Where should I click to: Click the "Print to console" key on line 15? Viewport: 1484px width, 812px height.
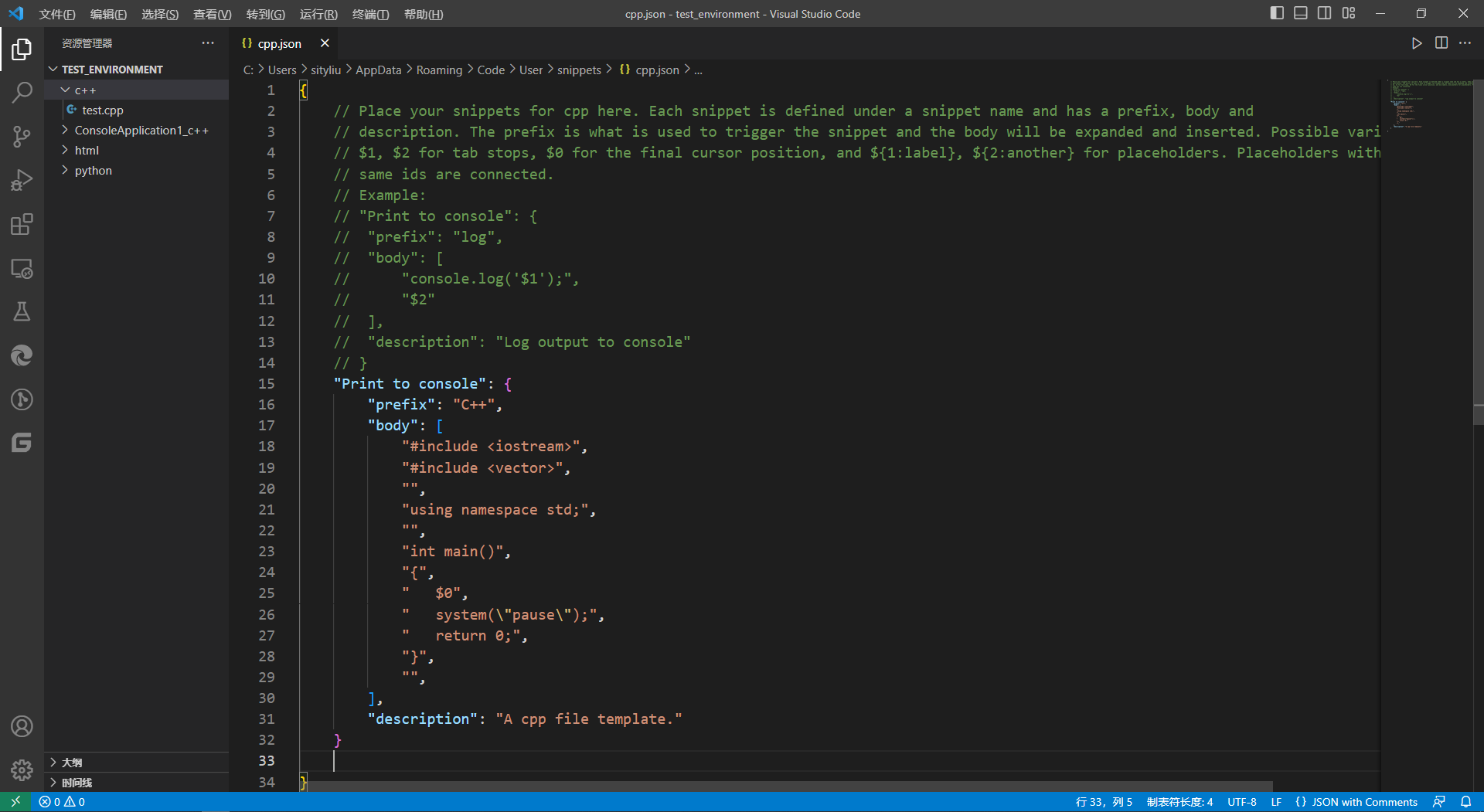(410, 384)
